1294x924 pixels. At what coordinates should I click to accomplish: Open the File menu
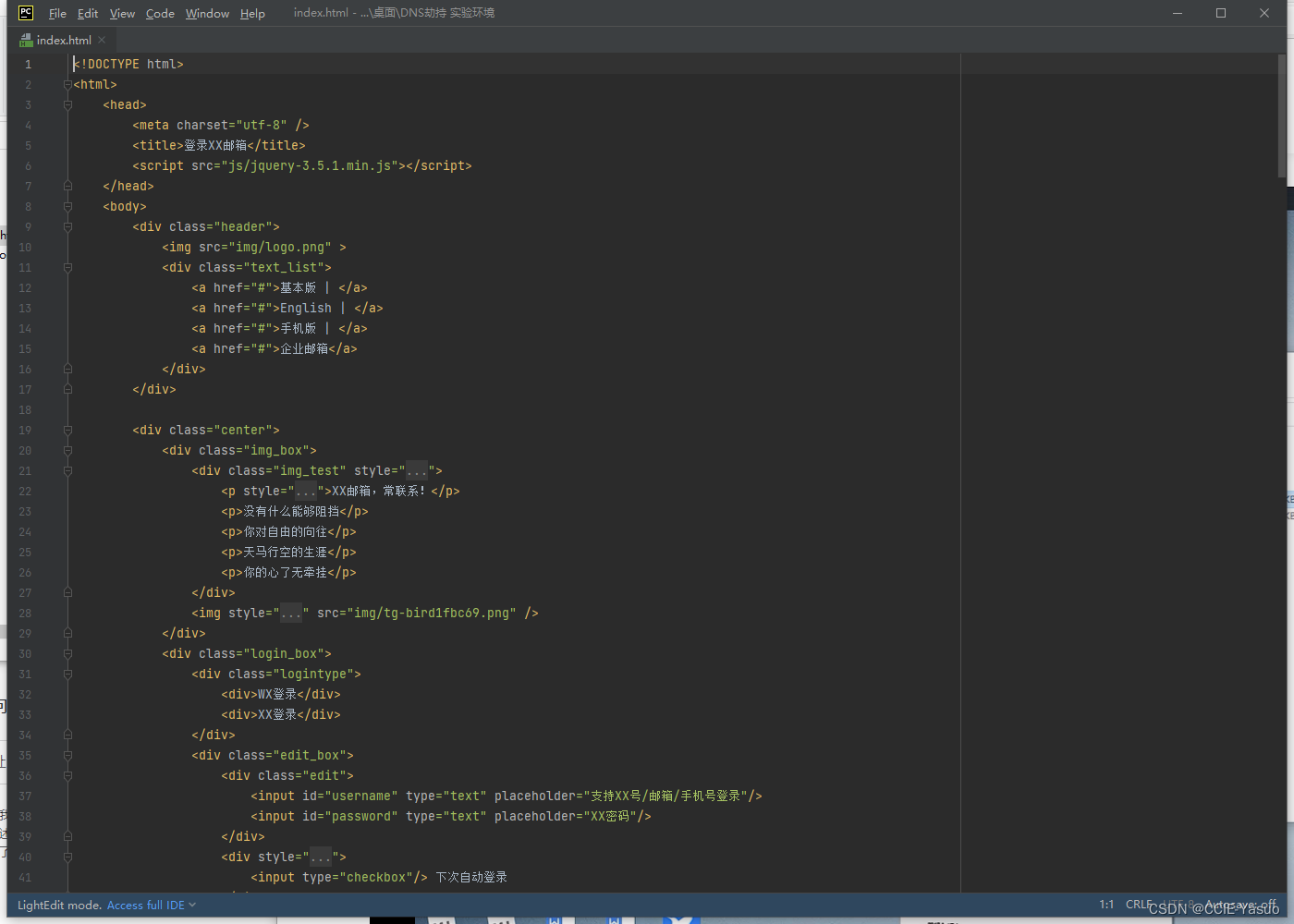pyautogui.click(x=57, y=13)
